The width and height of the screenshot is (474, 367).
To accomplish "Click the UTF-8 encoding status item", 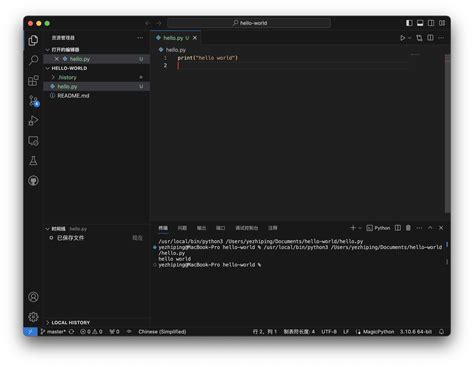I will pos(329,332).
